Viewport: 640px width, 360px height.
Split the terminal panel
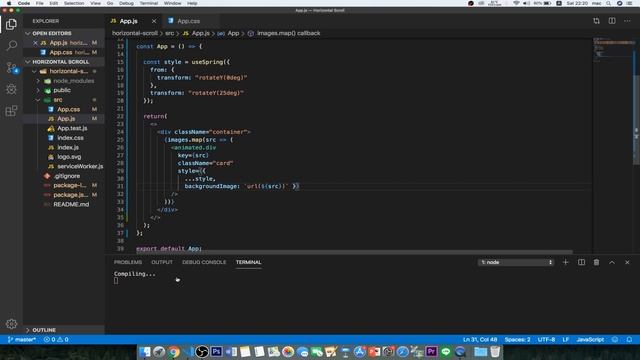581,262
